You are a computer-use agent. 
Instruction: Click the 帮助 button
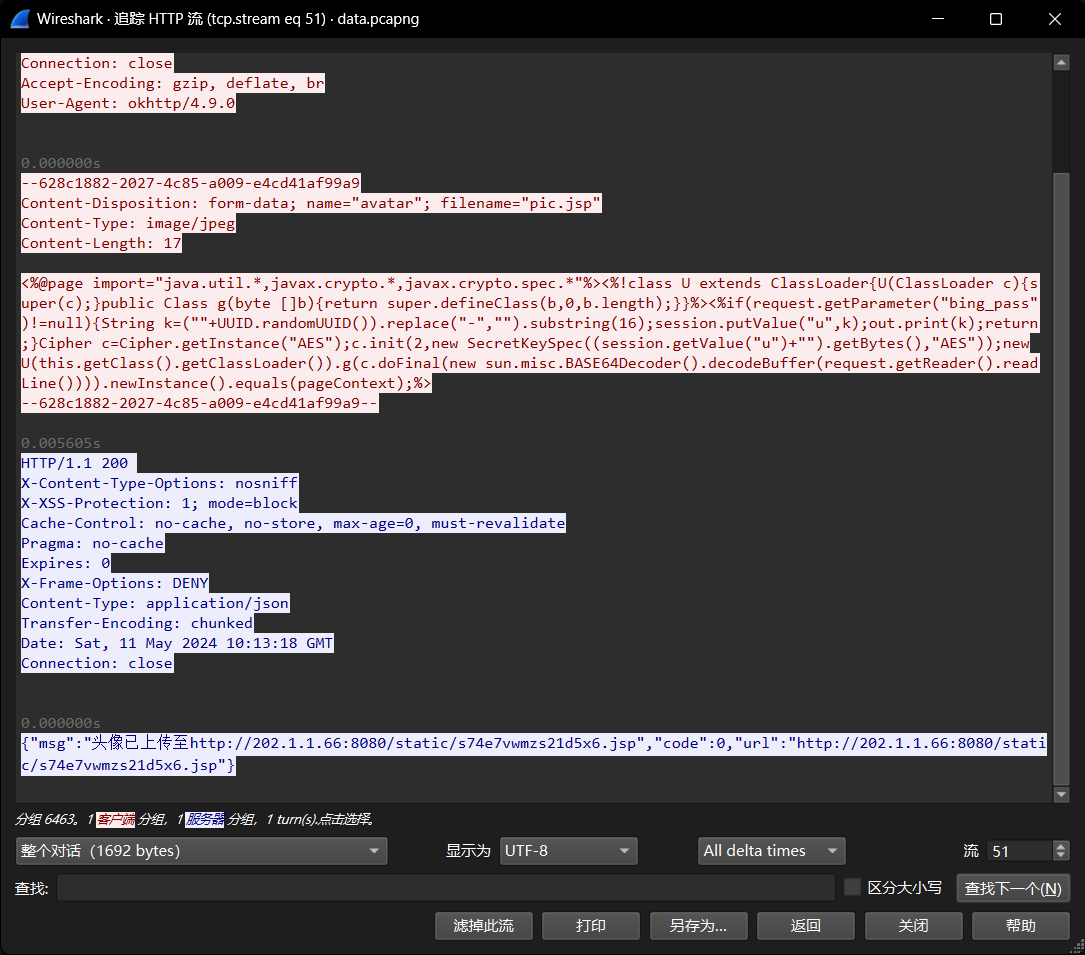(1021, 926)
